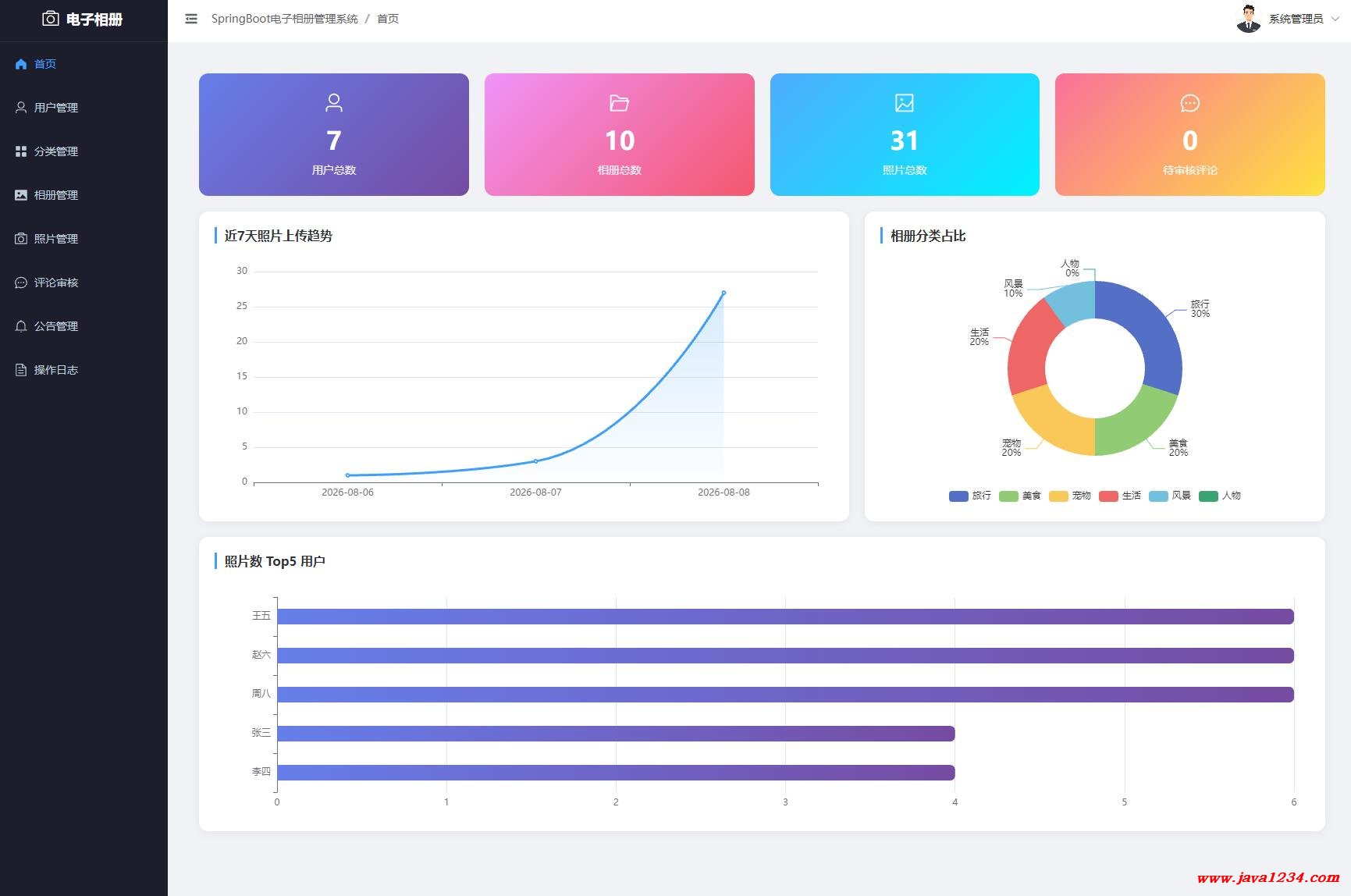Expand the 系统管理员 dropdown arrow
This screenshot has width=1351, height=896.
pos(1335,19)
